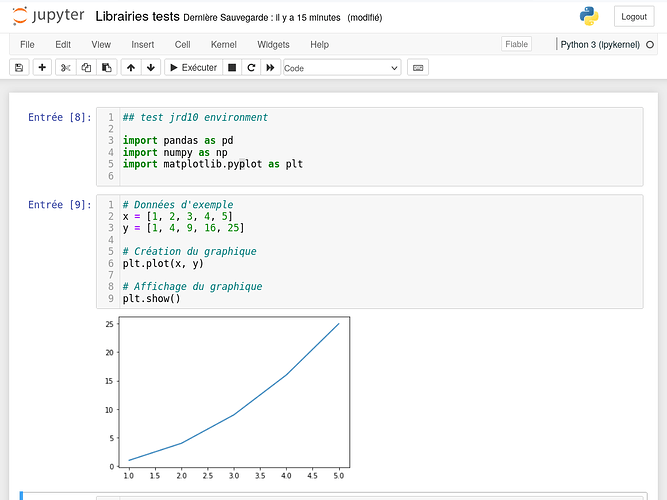The height and width of the screenshot is (500, 667).
Task: Click the save and checkpoint icon
Action: [19, 68]
